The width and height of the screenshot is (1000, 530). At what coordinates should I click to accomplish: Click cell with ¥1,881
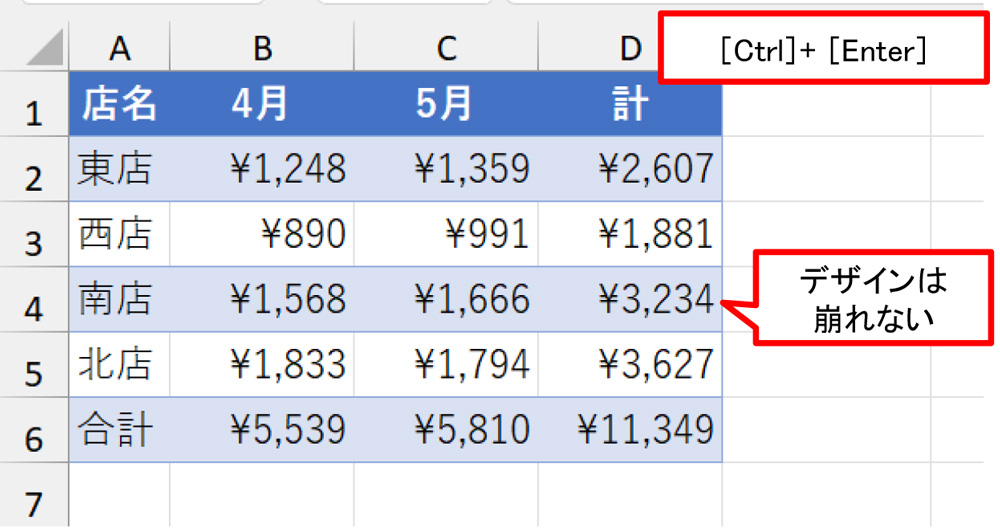click(x=630, y=234)
